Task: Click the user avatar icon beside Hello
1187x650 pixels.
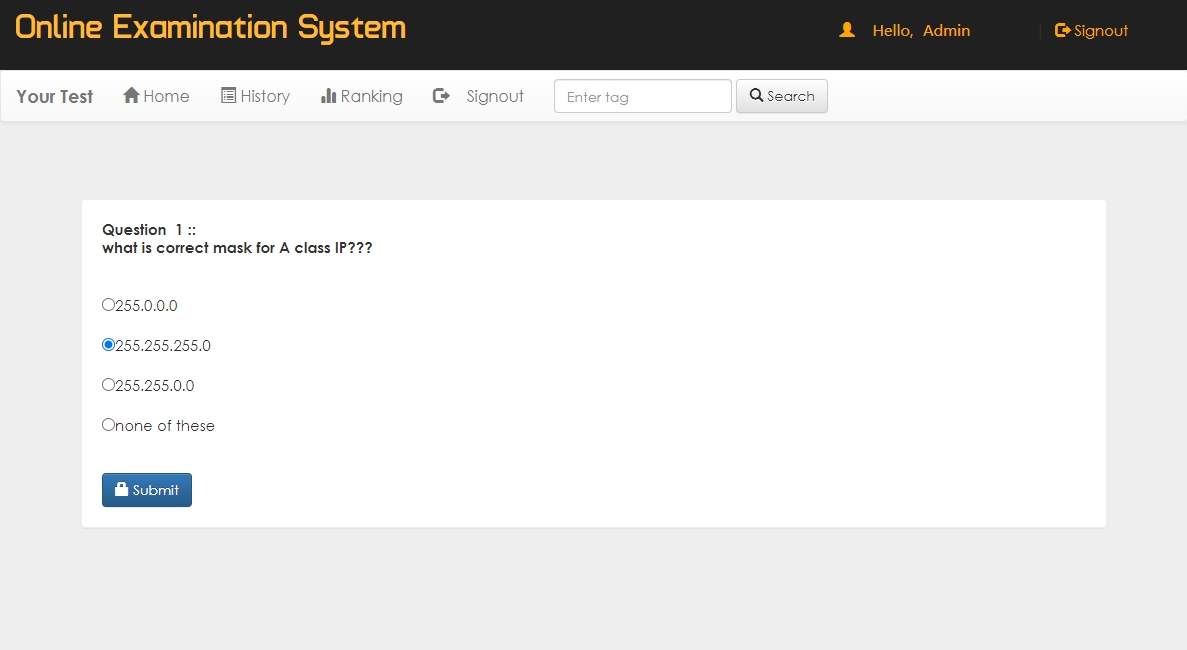Action: [x=847, y=31]
